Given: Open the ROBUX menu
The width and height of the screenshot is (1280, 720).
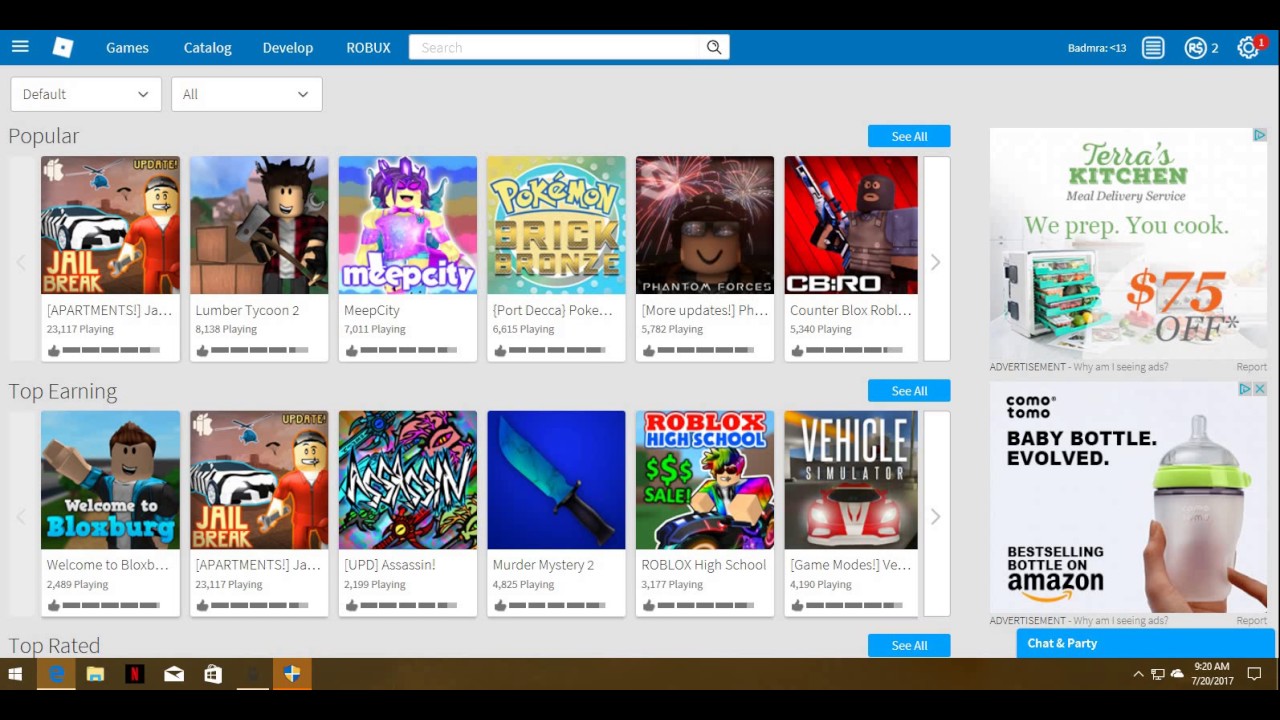Looking at the screenshot, I should 368,48.
